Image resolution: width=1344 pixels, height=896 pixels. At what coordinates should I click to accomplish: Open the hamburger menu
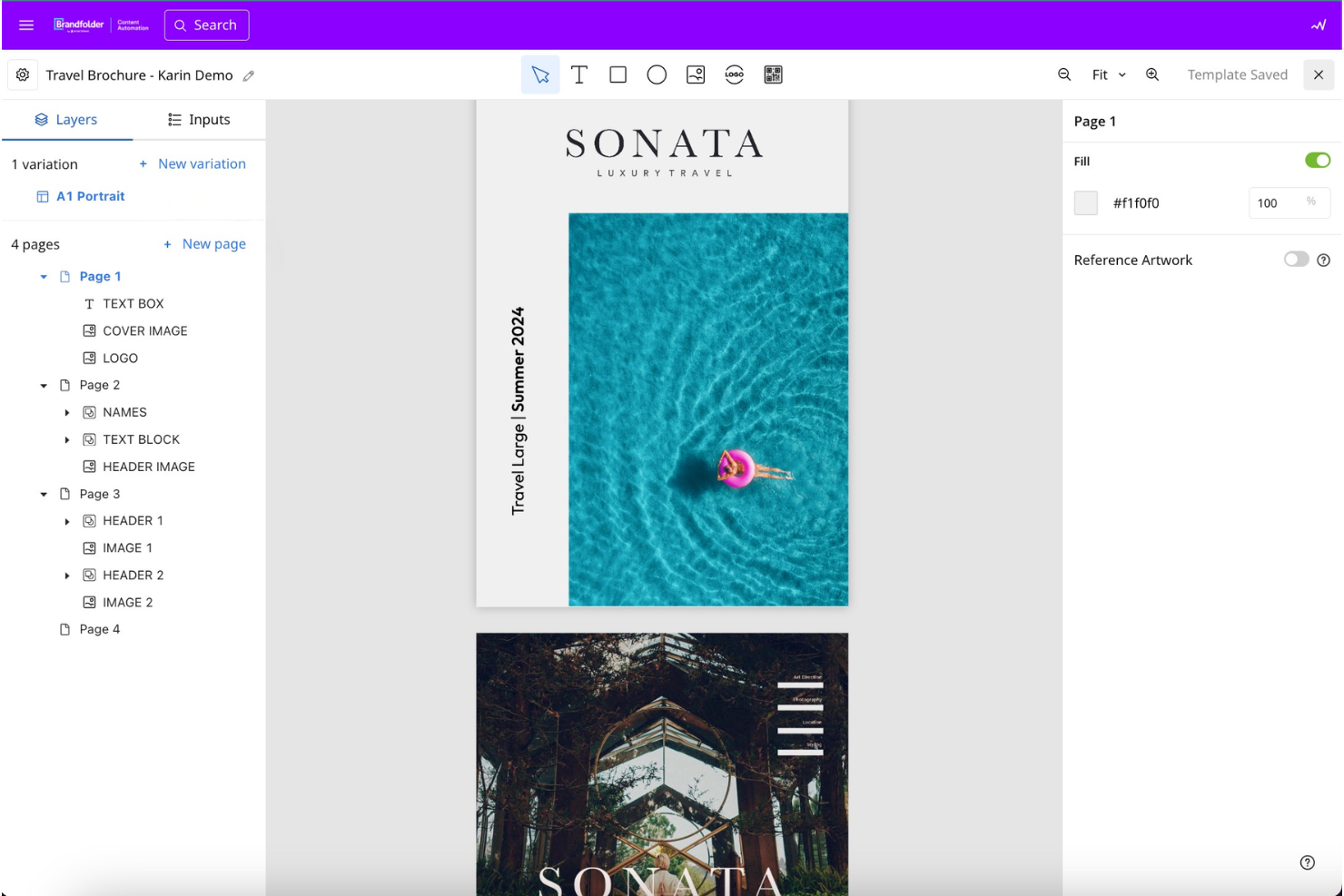pos(25,25)
